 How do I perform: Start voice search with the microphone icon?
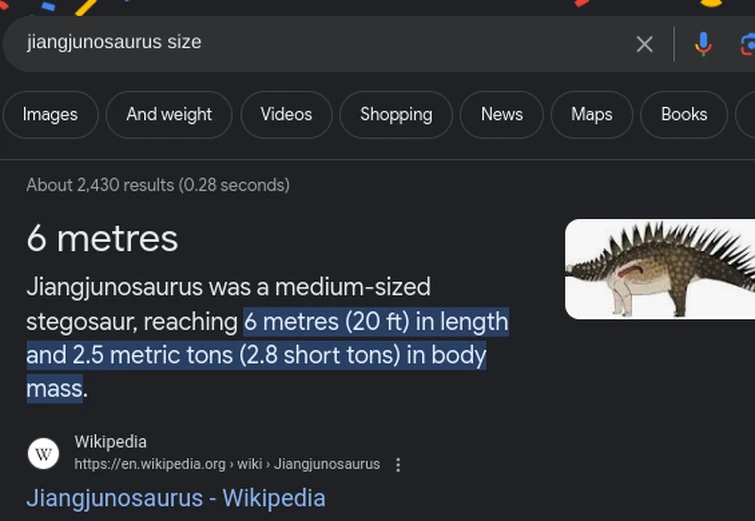703,44
